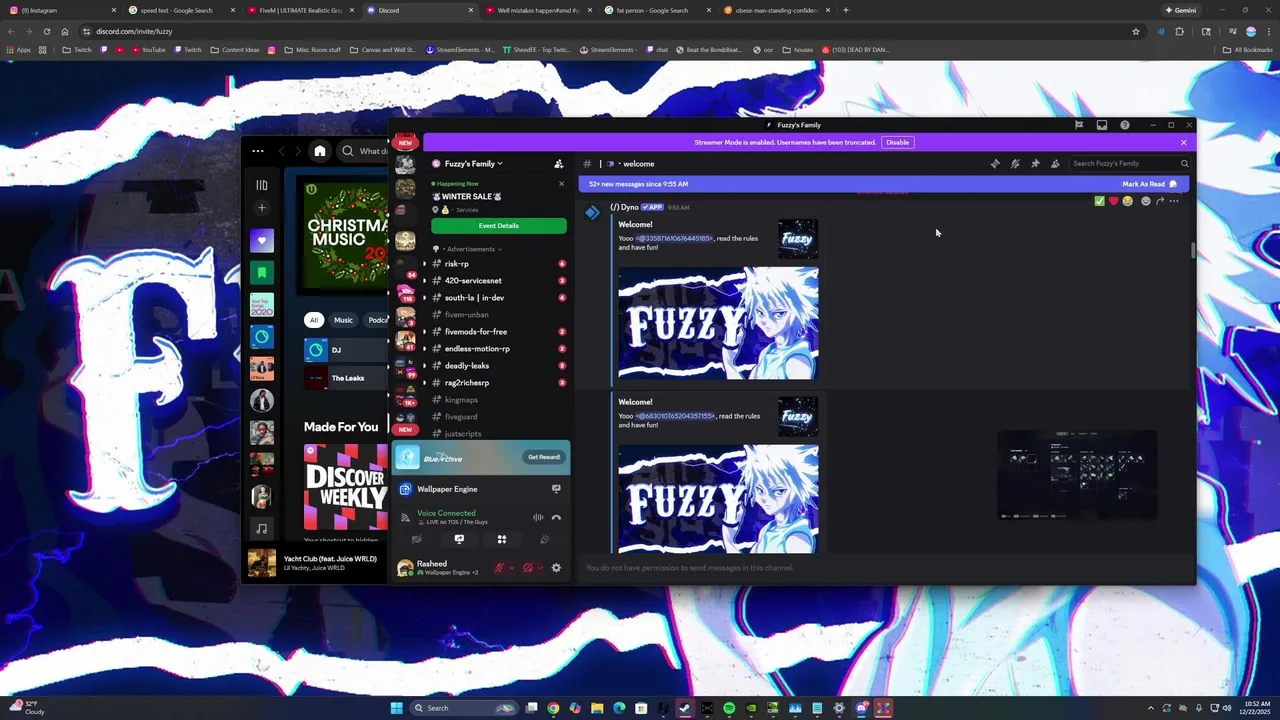Open Discord help question mark icon
1280x720 pixels.
tap(1125, 125)
